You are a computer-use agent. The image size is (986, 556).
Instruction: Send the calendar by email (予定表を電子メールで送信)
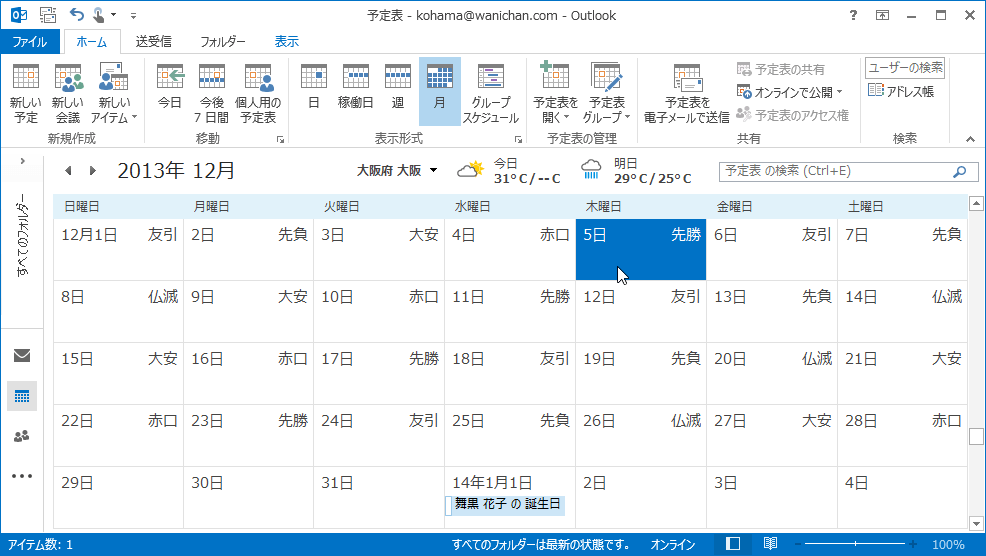687,93
